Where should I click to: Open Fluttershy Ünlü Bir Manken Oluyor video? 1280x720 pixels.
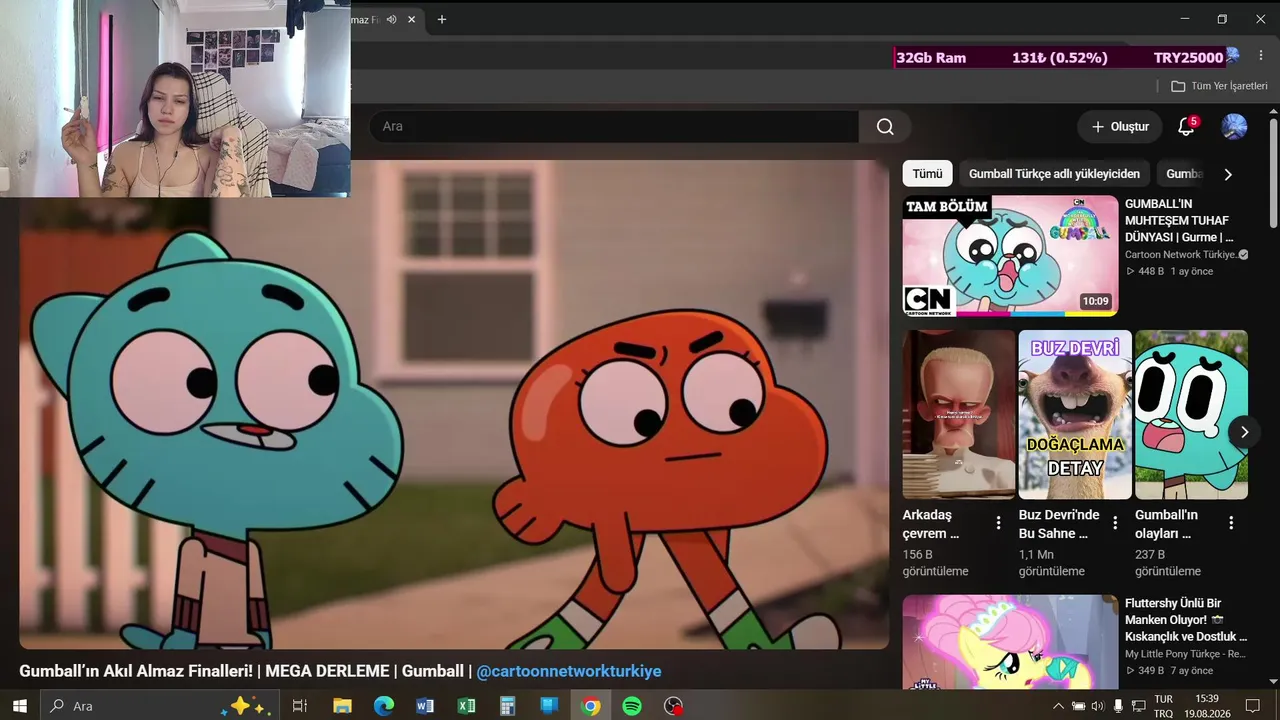pos(1186,620)
